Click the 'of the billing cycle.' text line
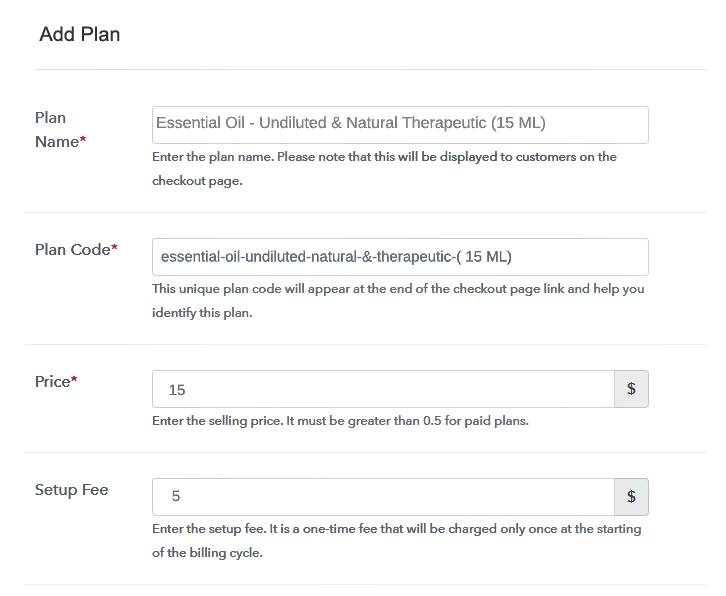The image size is (726, 596). 207,553
